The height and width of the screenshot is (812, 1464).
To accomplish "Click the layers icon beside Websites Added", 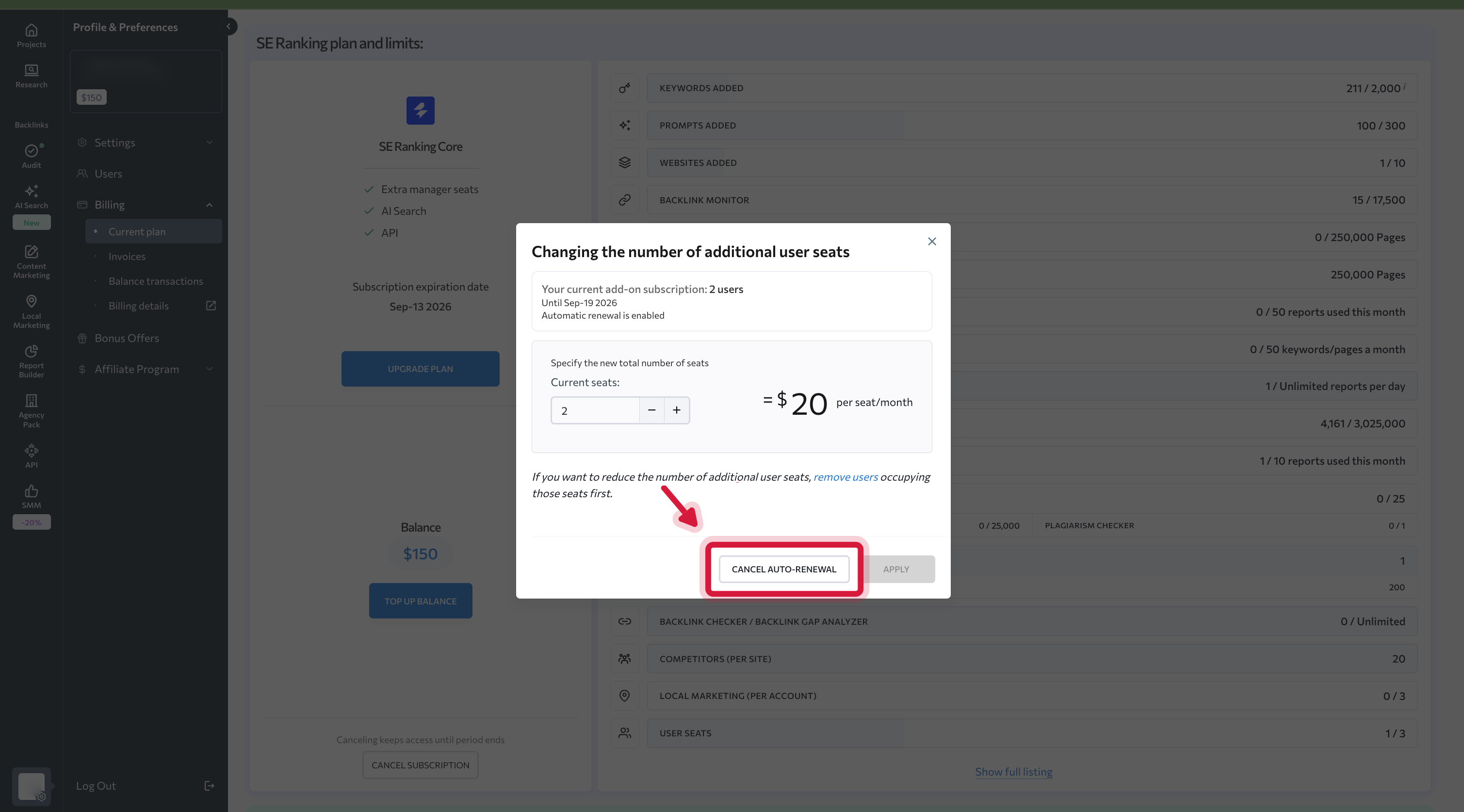I will click(624, 162).
